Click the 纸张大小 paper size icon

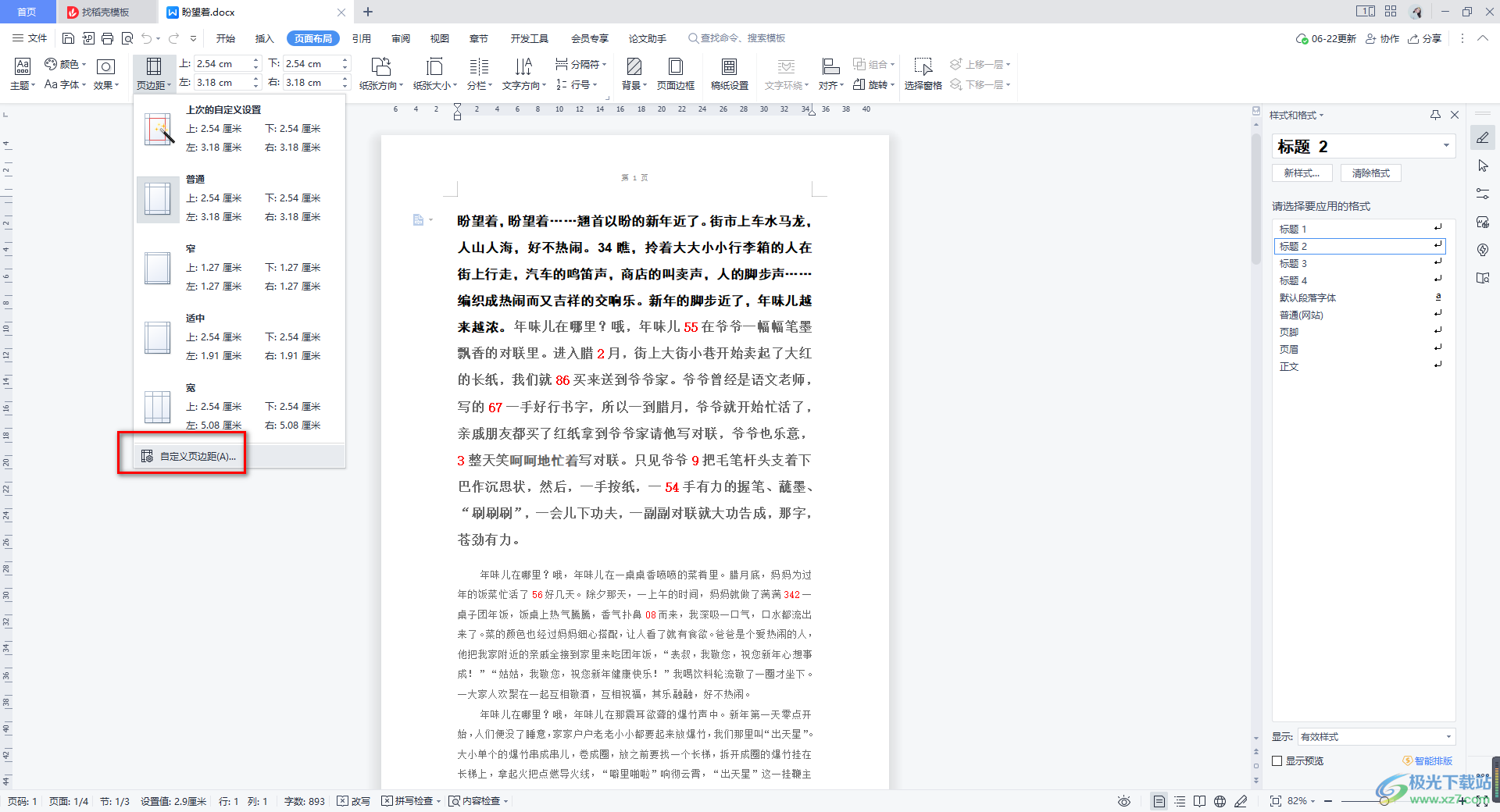point(434,66)
